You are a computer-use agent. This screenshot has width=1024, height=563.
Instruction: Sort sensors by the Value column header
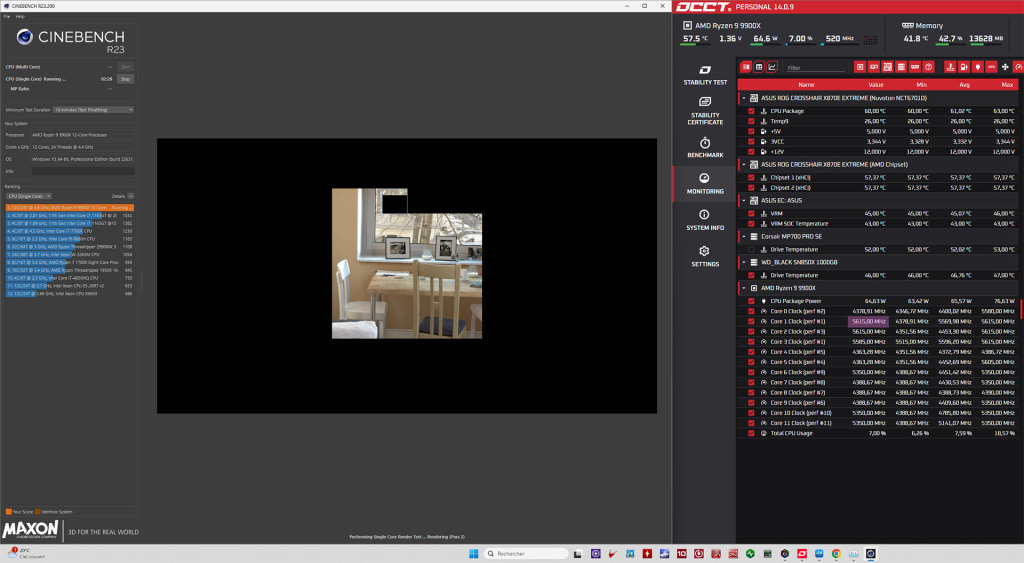coord(876,84)
